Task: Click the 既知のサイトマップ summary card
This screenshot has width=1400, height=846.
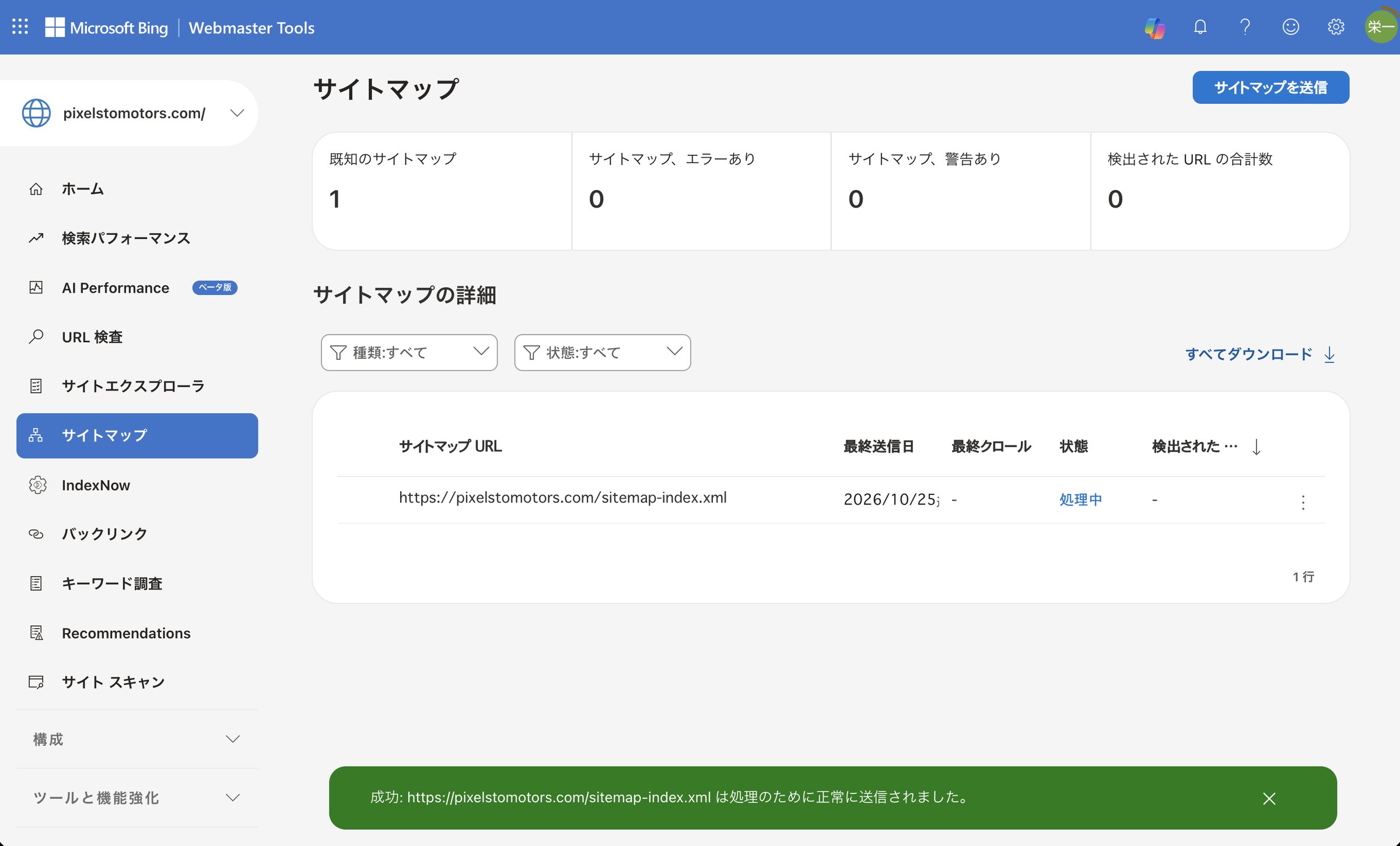Action: point(442,191)
